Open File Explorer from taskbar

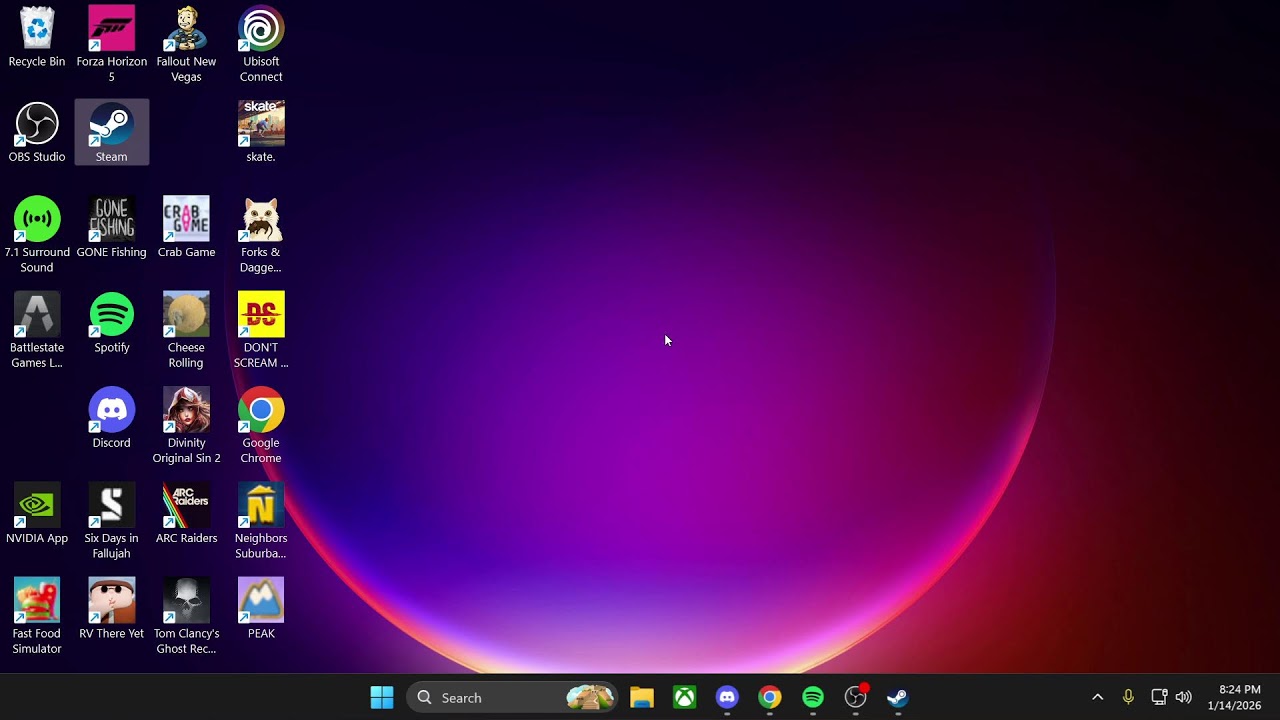click(x=642, y=697)
